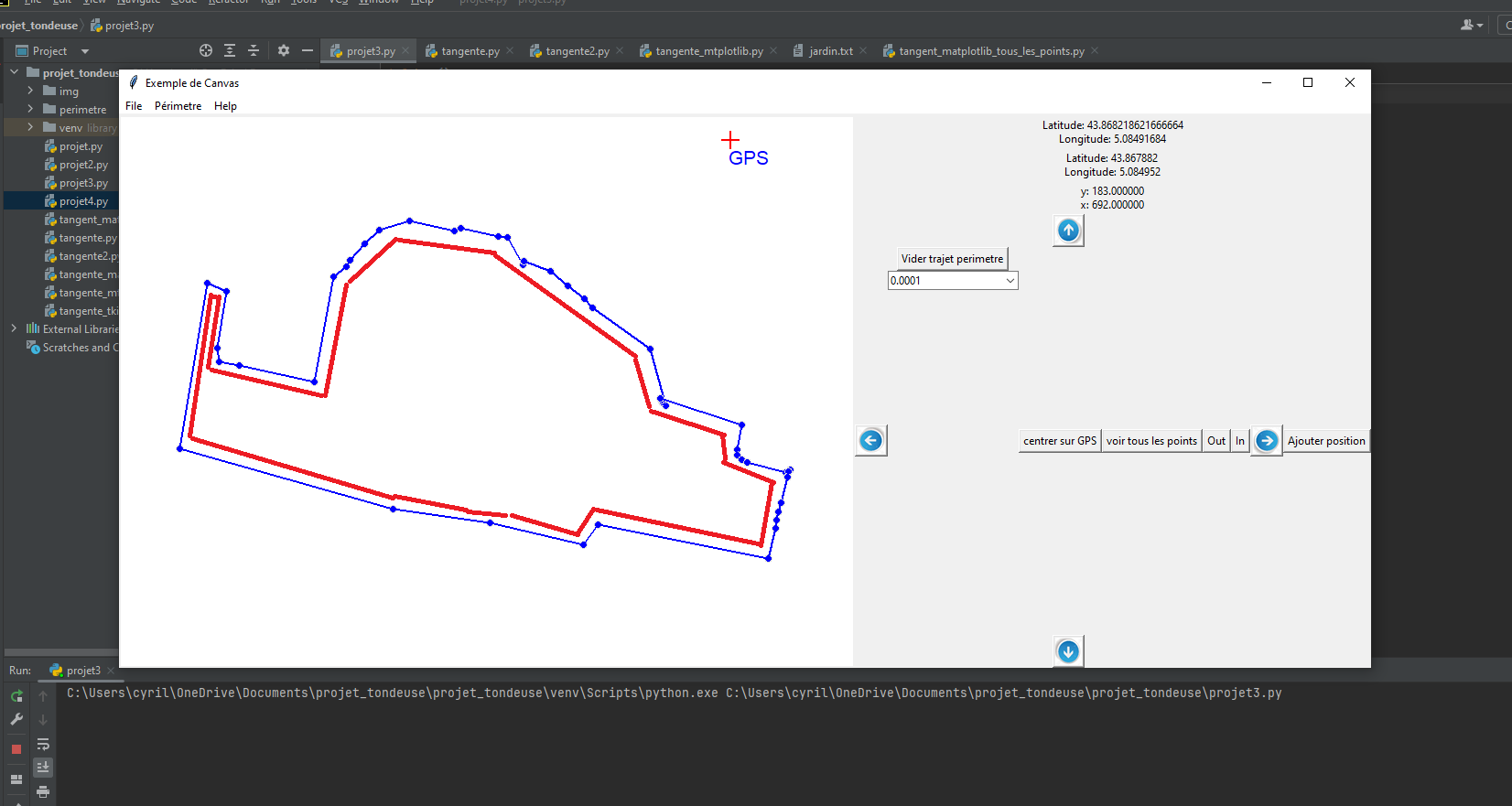
Task: Select projet4.py in project tree
Action: 83,201
